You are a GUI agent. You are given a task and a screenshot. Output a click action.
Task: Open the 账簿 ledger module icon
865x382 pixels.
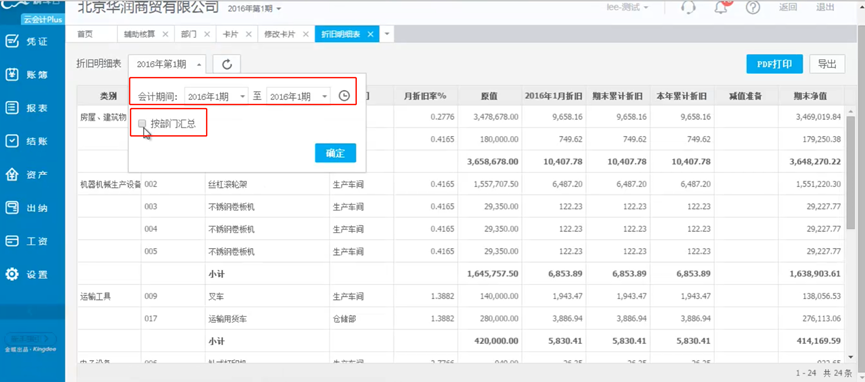pyautogui.click(x=12, y=75)
